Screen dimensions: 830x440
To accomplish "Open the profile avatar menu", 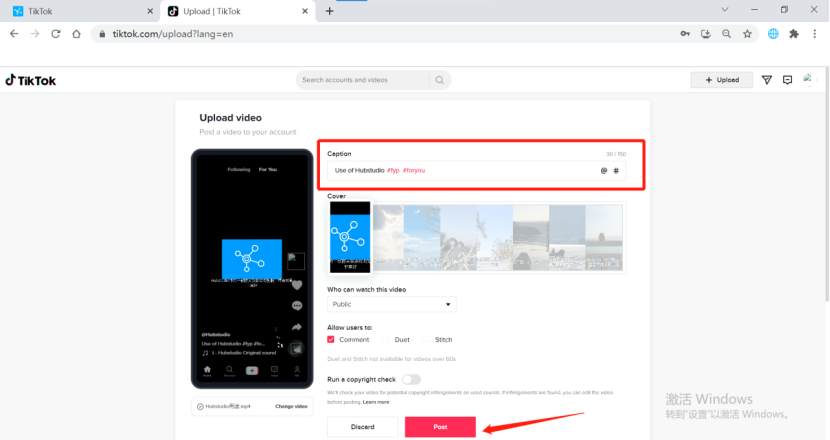I will click(808, 79).
